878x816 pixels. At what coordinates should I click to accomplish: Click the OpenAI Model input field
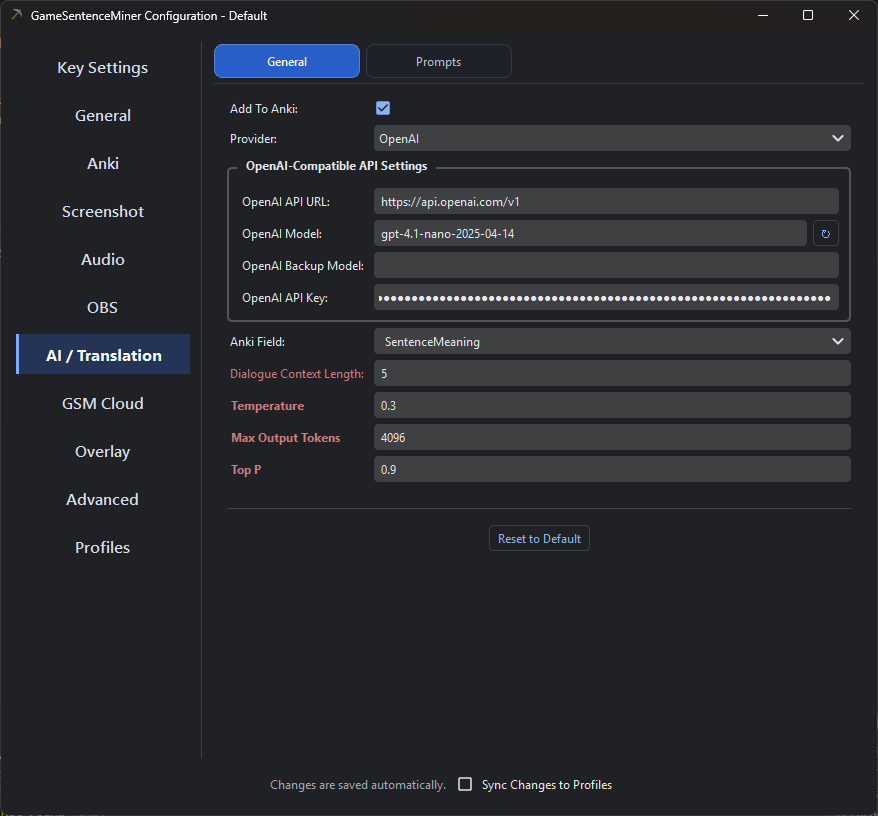coord(590,233)
